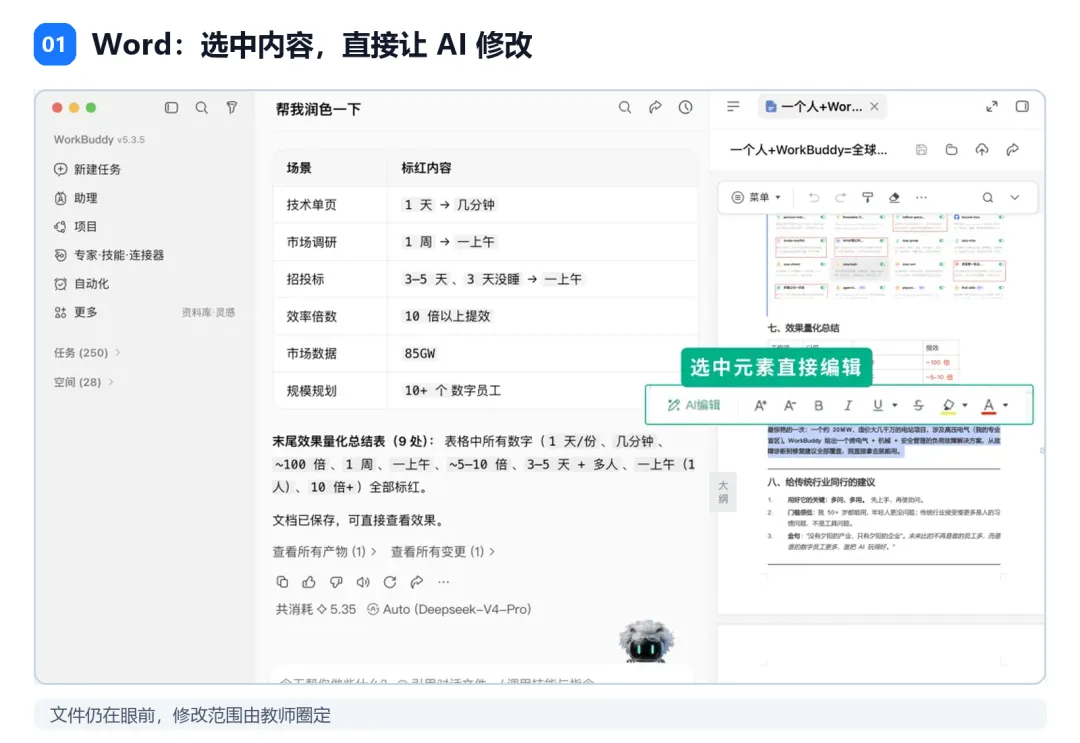
Task: Redo the edit in document toolbar
Action: pyautogui.click(x=840, y=198)
